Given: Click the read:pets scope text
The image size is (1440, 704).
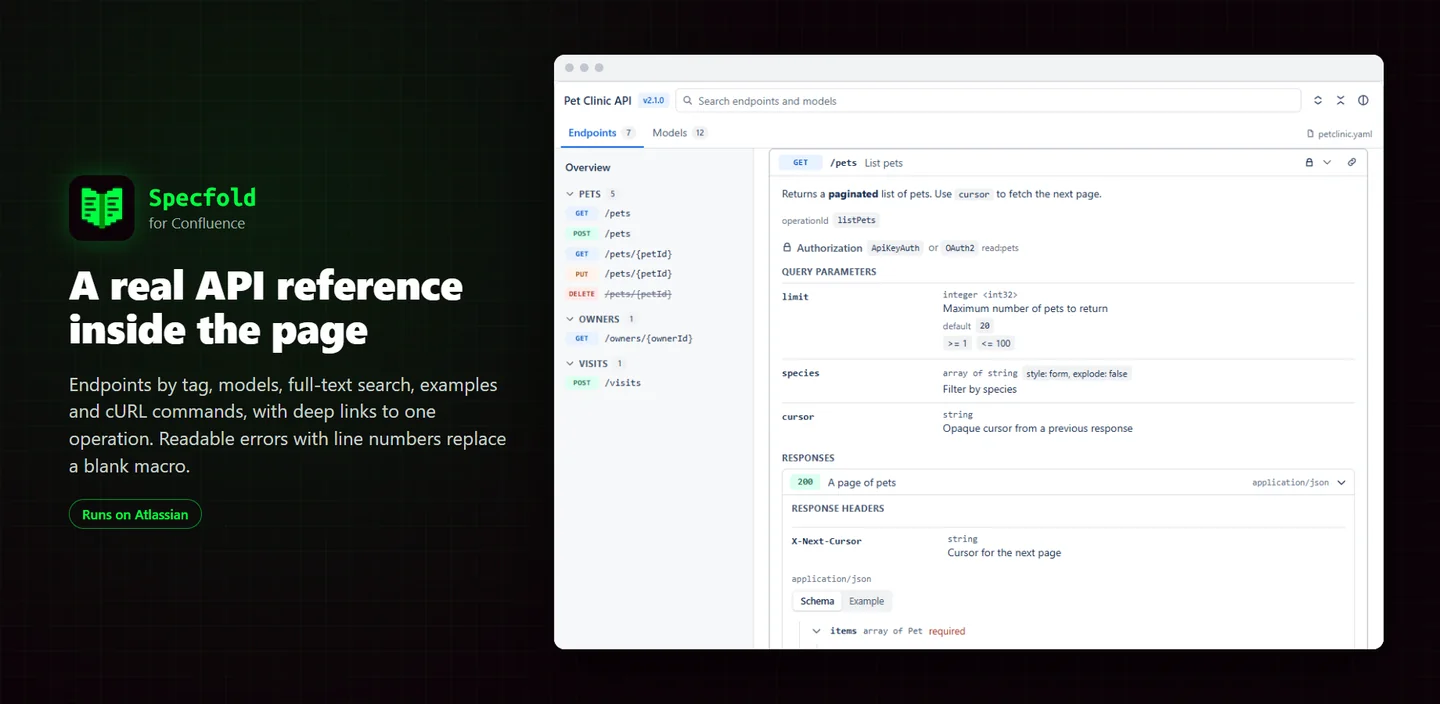Looking at the screenshot, I should tap(1000, 248).
